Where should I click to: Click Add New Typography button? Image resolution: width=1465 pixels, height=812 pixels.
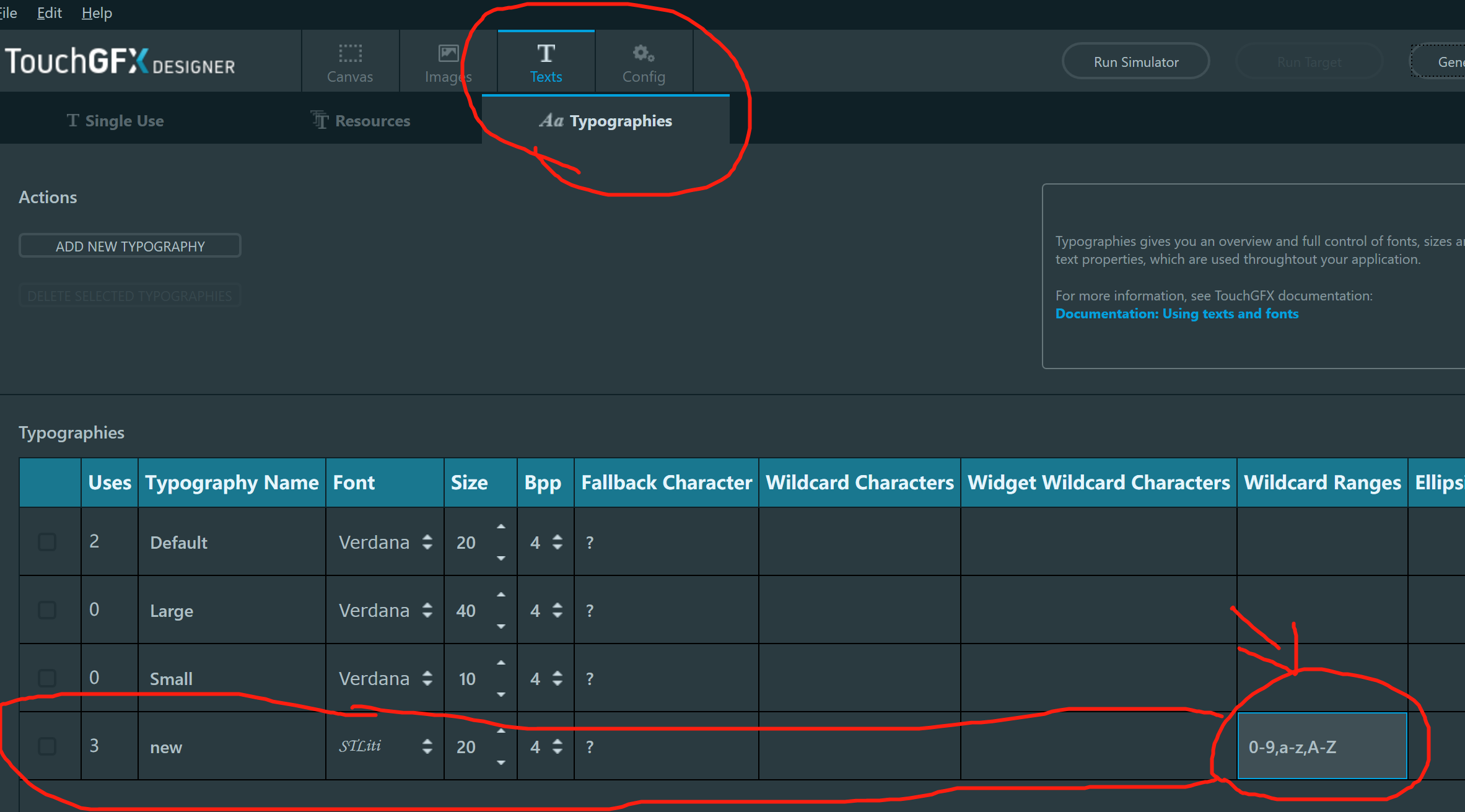130,246
